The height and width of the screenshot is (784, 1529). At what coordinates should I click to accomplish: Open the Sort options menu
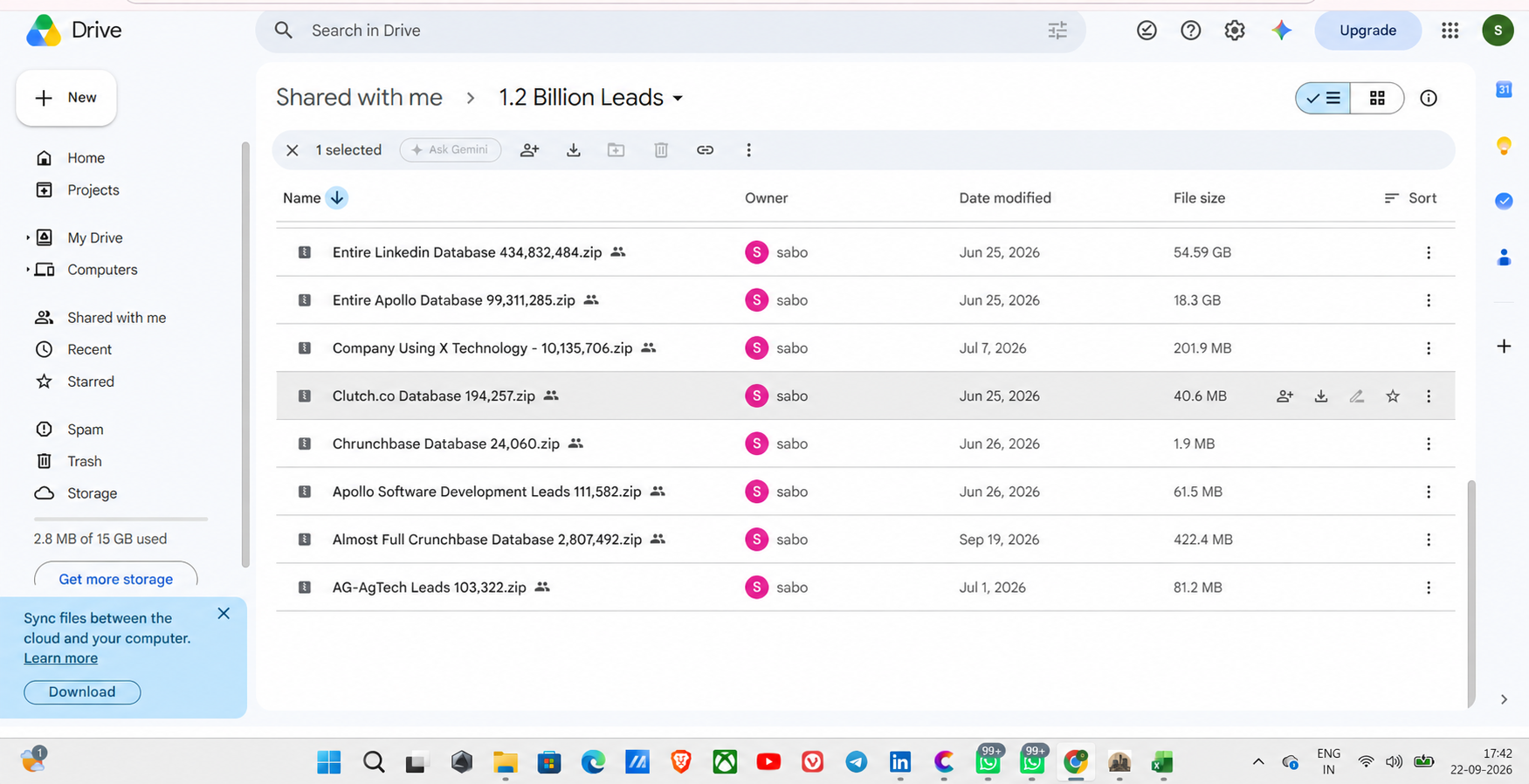tap(1410, 198)
